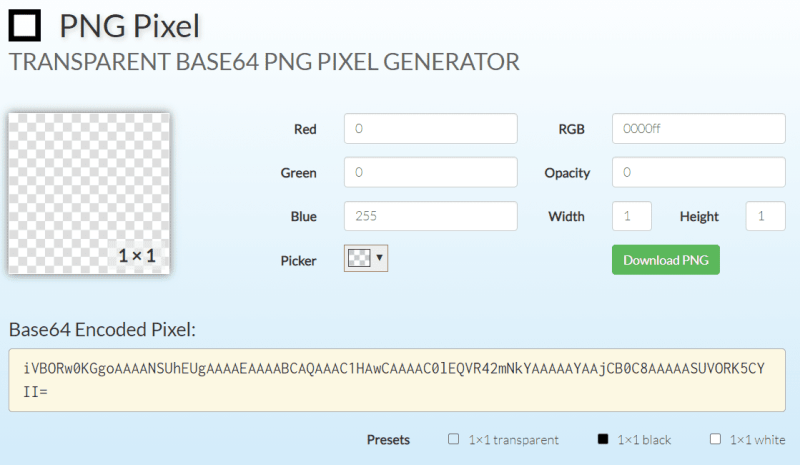Click the Blue value input field

click(430, 216)
